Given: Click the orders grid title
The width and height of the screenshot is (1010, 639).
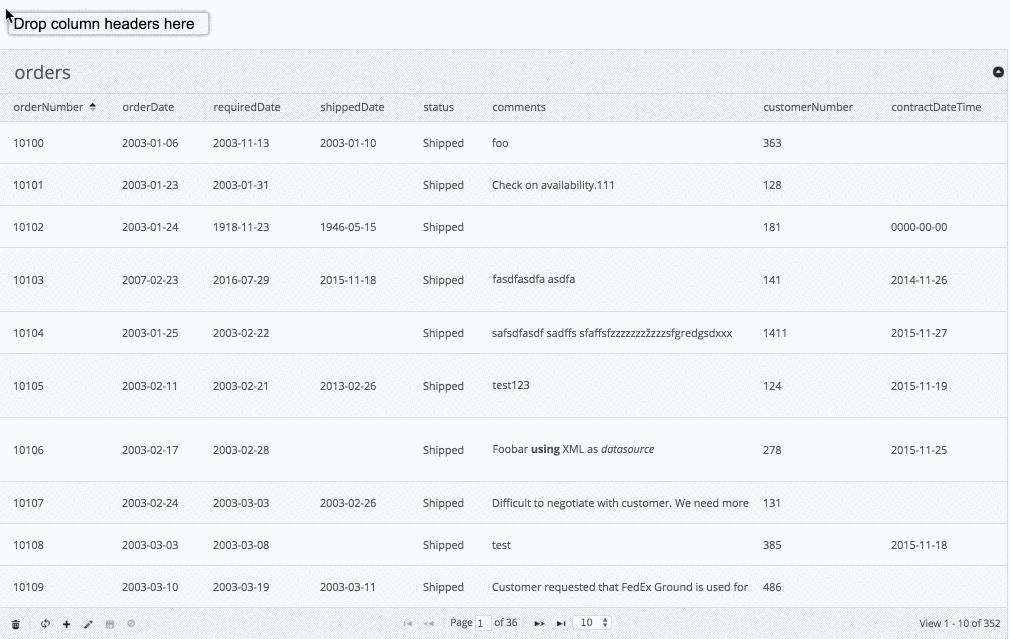Looking at the screenshot, I should [43, 72].
